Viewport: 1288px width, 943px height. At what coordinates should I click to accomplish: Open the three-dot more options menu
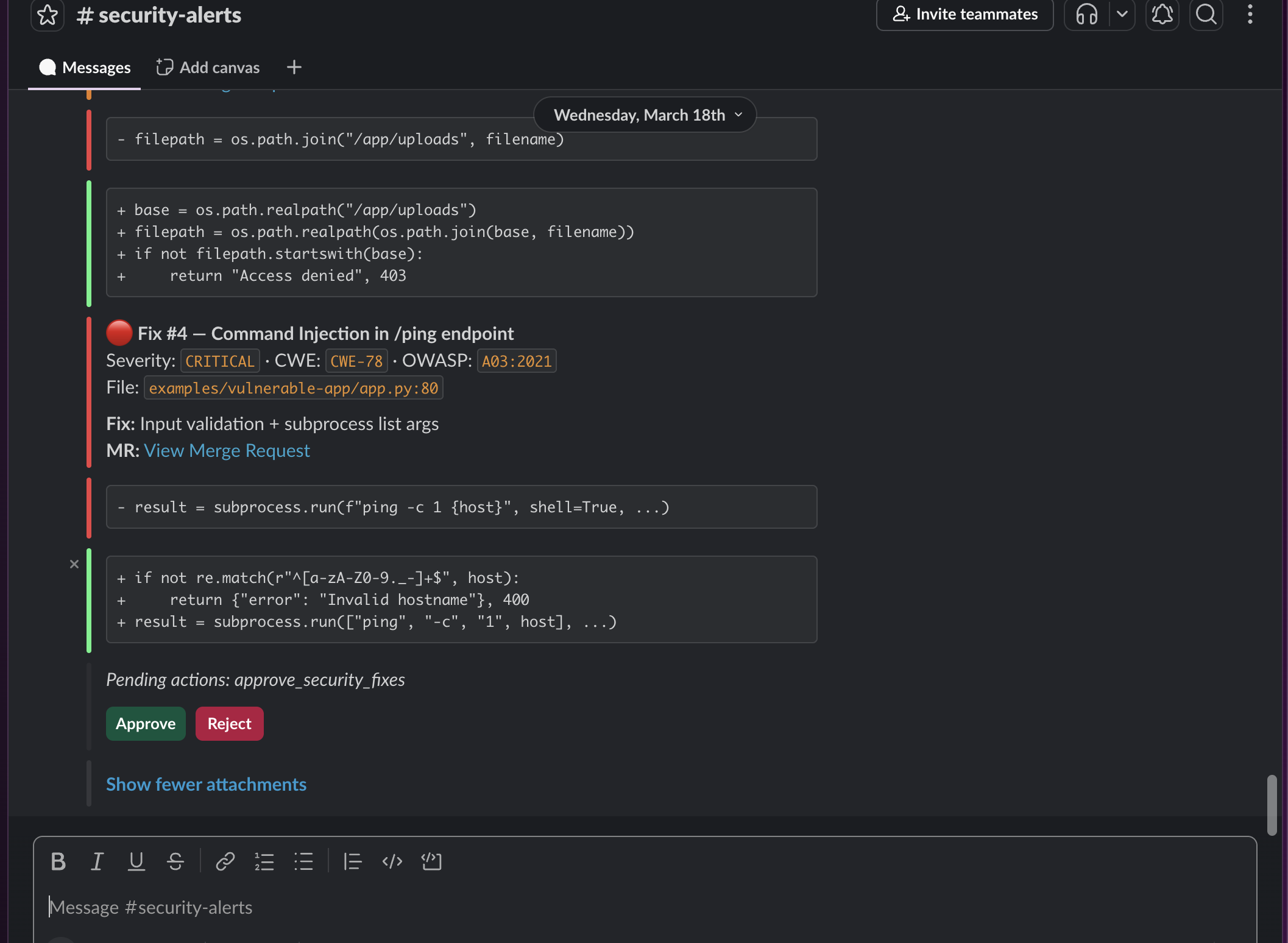[1250, 14]
